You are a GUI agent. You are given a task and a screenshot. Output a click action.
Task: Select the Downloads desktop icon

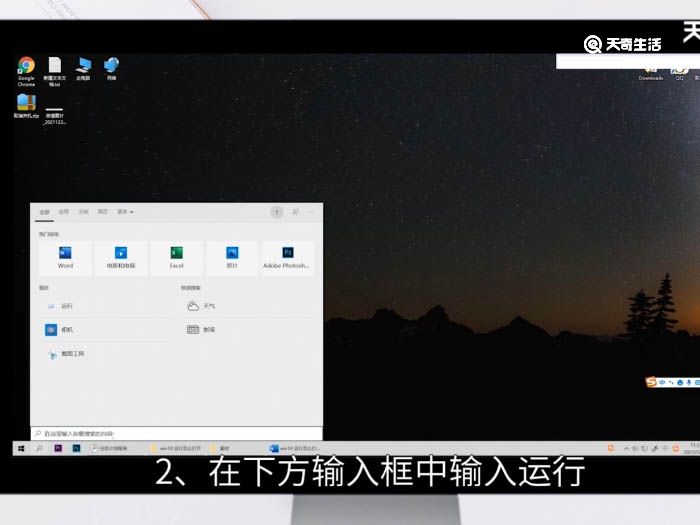[650, 75]
